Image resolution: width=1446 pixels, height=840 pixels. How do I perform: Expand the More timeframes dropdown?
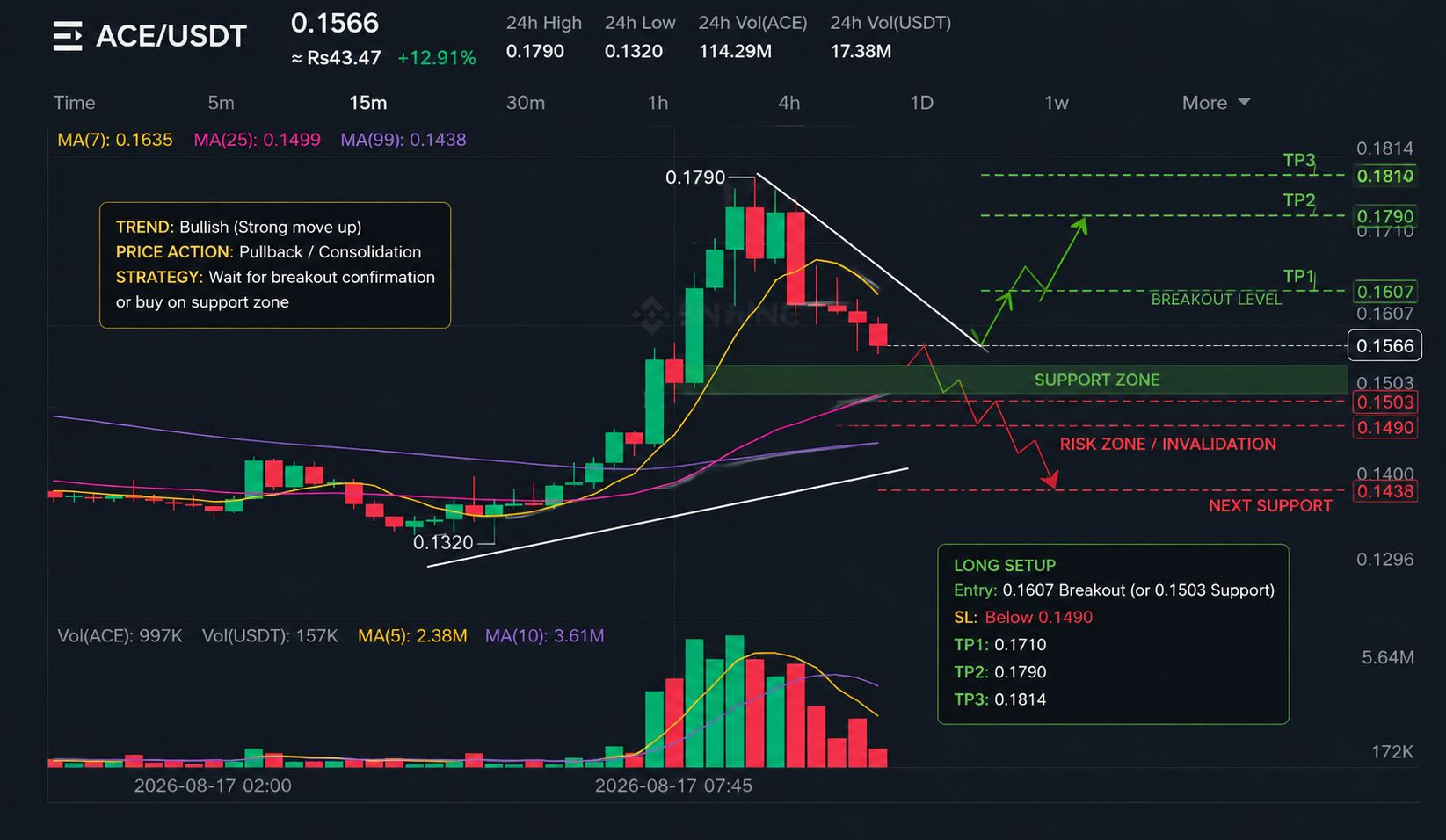click(x=1216, y=103)
